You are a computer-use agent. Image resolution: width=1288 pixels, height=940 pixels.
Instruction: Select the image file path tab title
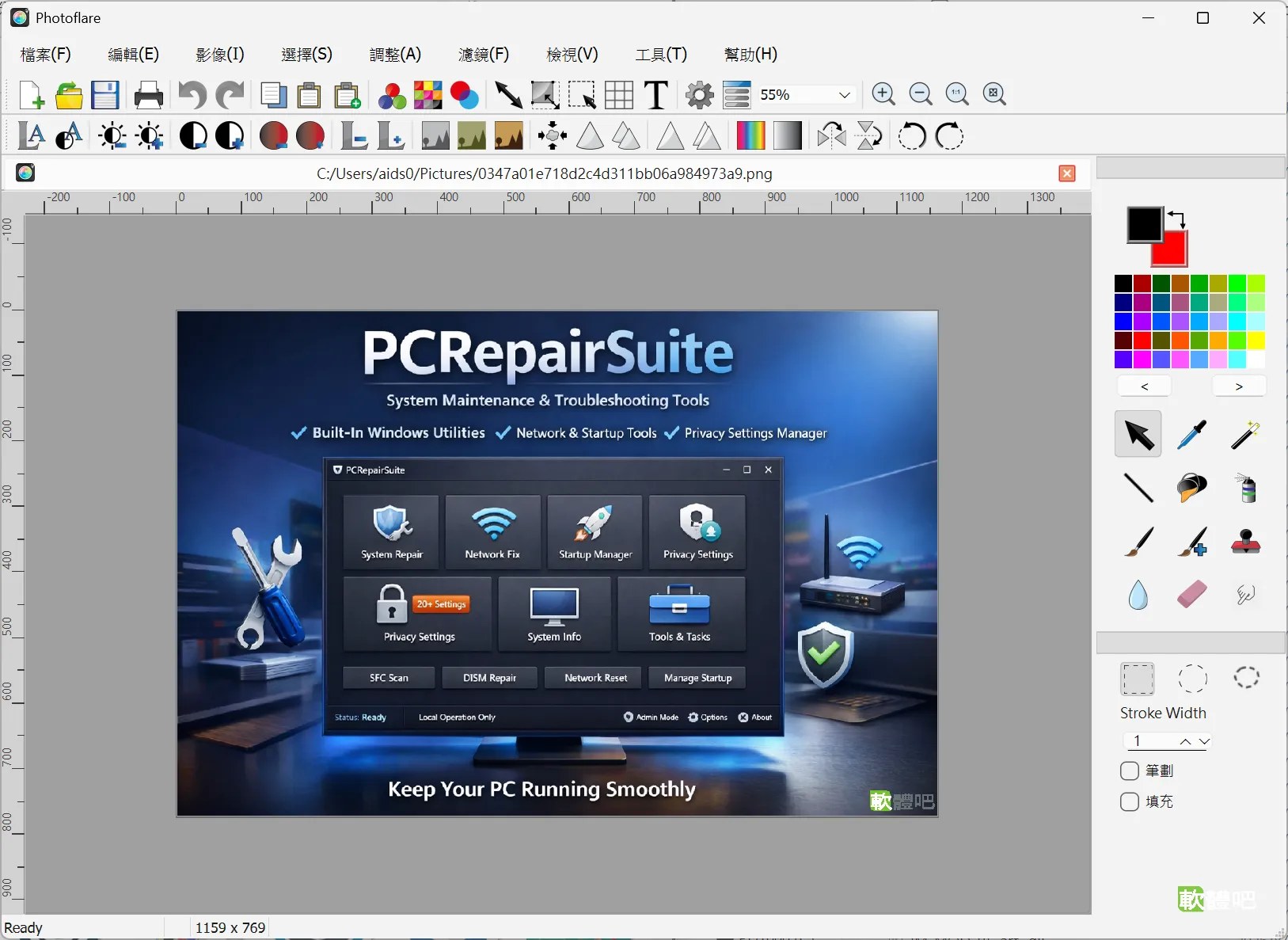(545, 173)
